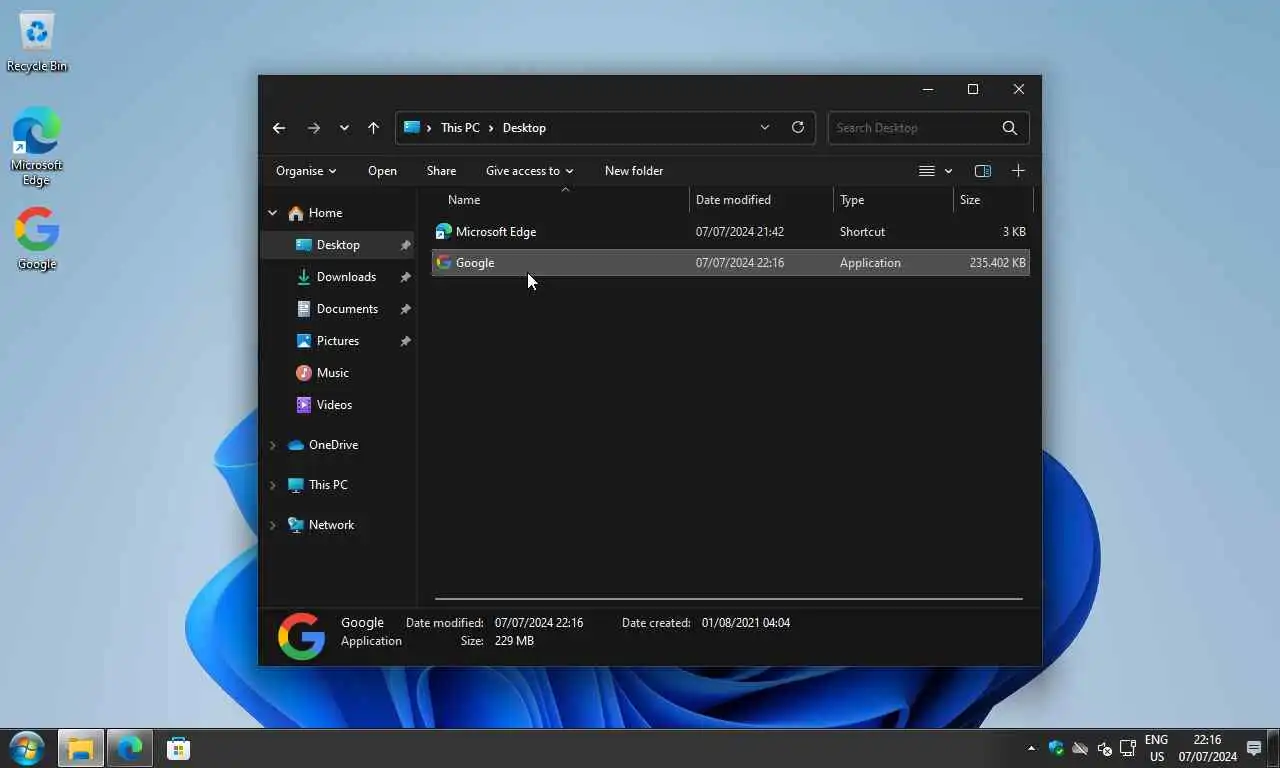1280x768 pixels.
Task: Click This PC in address breadcrumb
Action: coord(460,128)
